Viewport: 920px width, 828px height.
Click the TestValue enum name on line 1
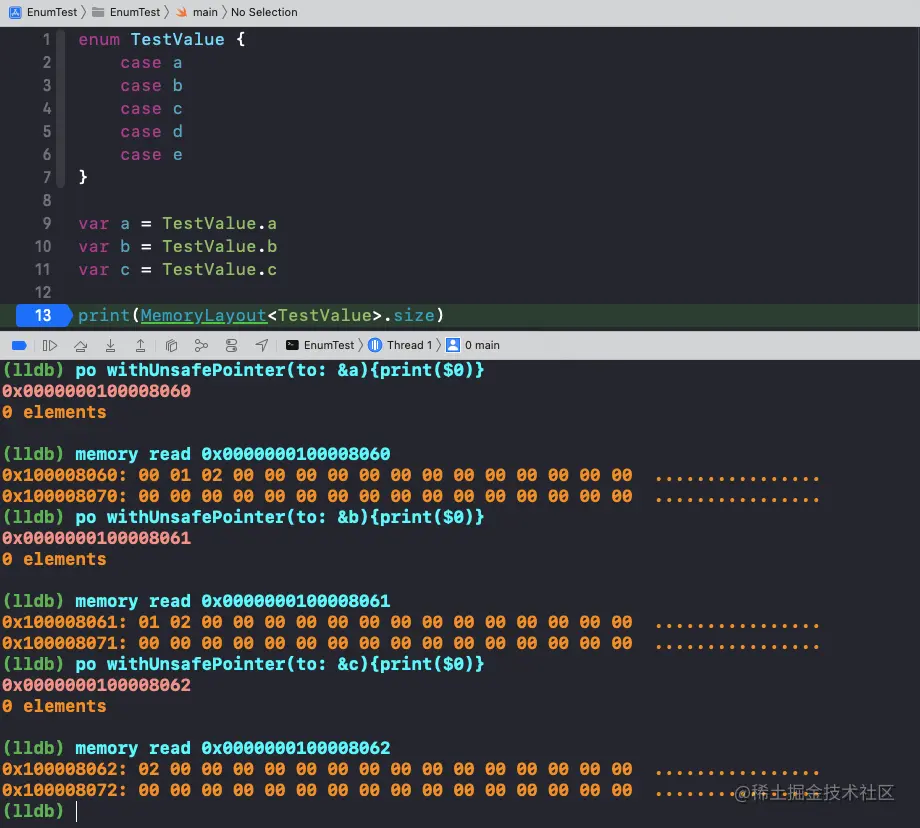pyautogui.click(x=177, y=39)
